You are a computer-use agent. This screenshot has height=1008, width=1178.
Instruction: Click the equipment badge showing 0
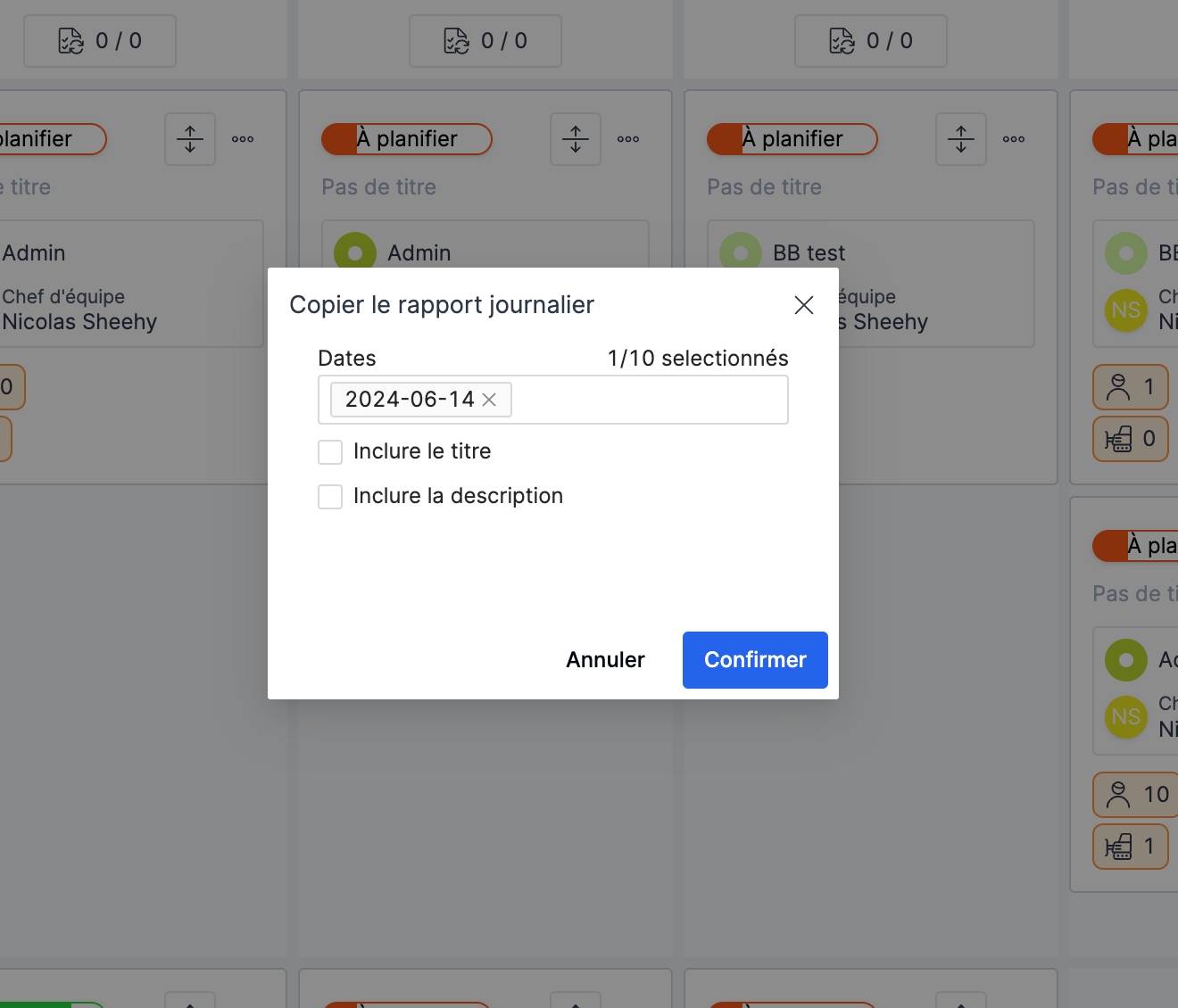point(1130,439)
